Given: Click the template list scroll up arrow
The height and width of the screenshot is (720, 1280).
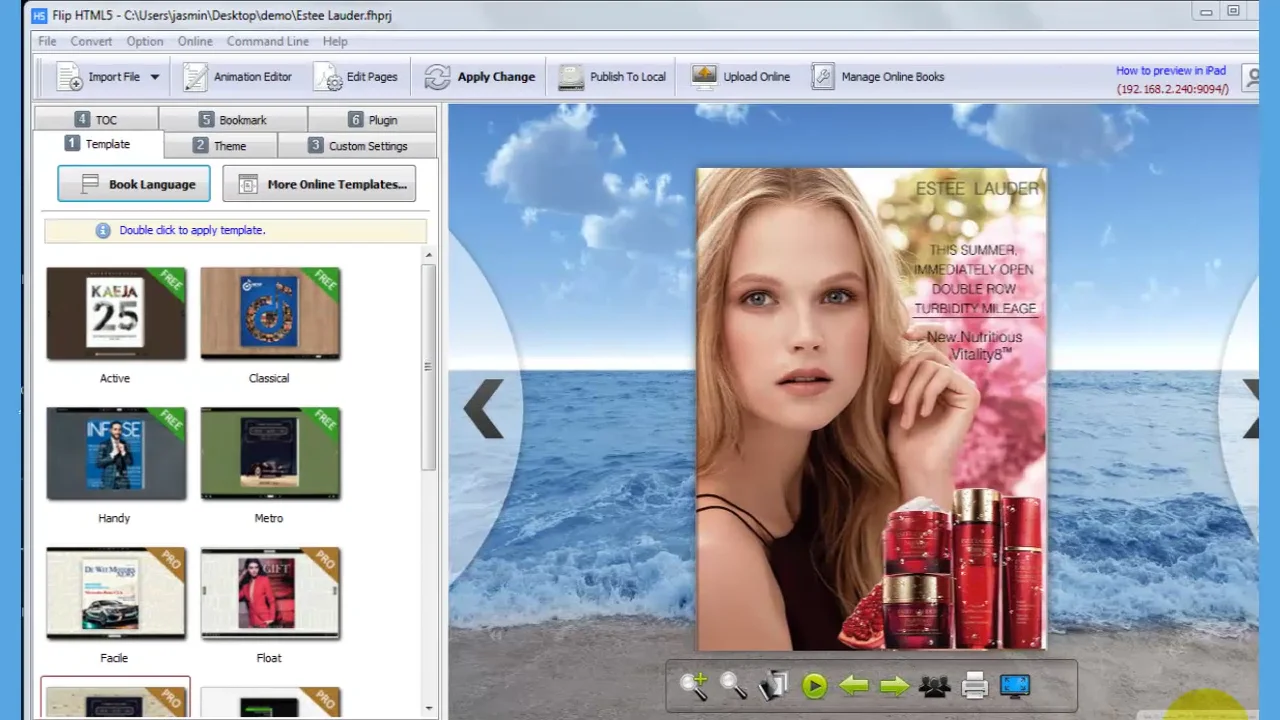Looking at the screenshot, I should point(428,255).
